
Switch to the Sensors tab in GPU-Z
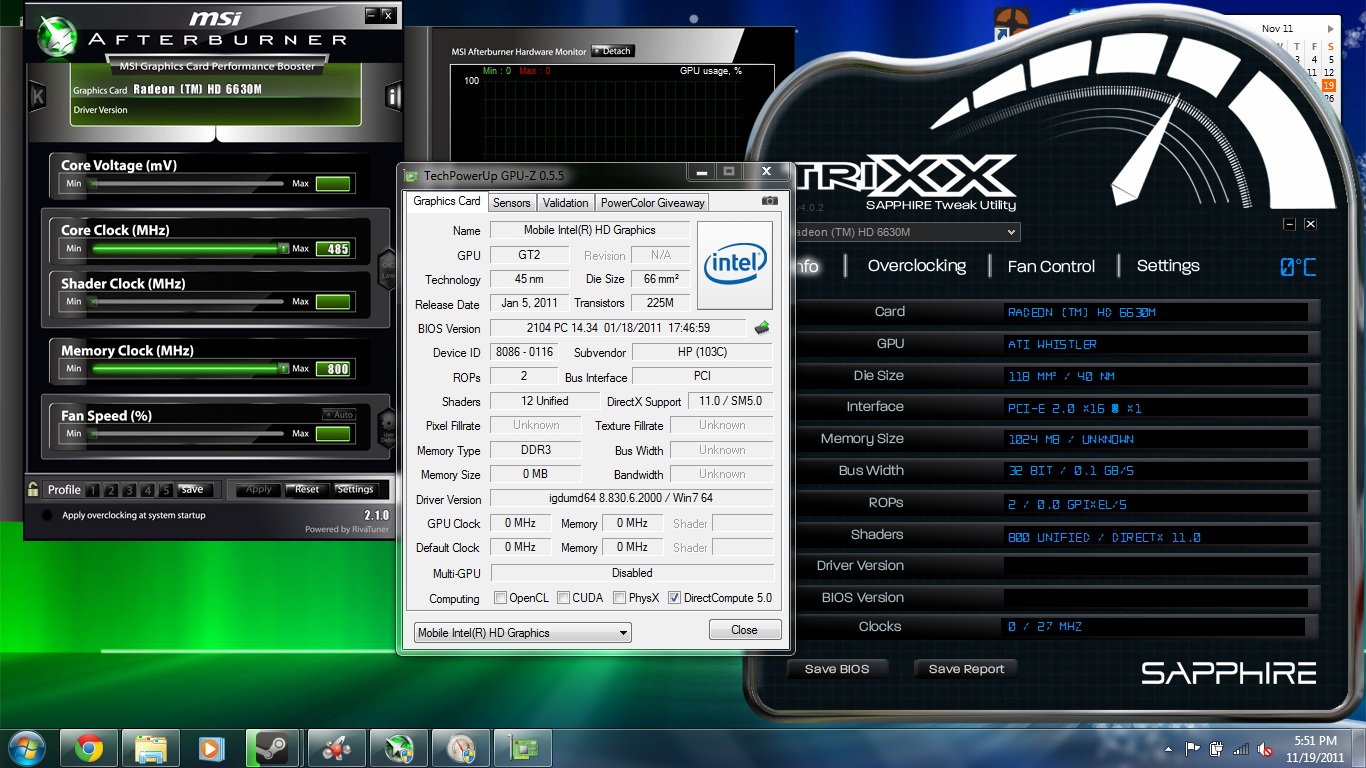coord(512,202)
